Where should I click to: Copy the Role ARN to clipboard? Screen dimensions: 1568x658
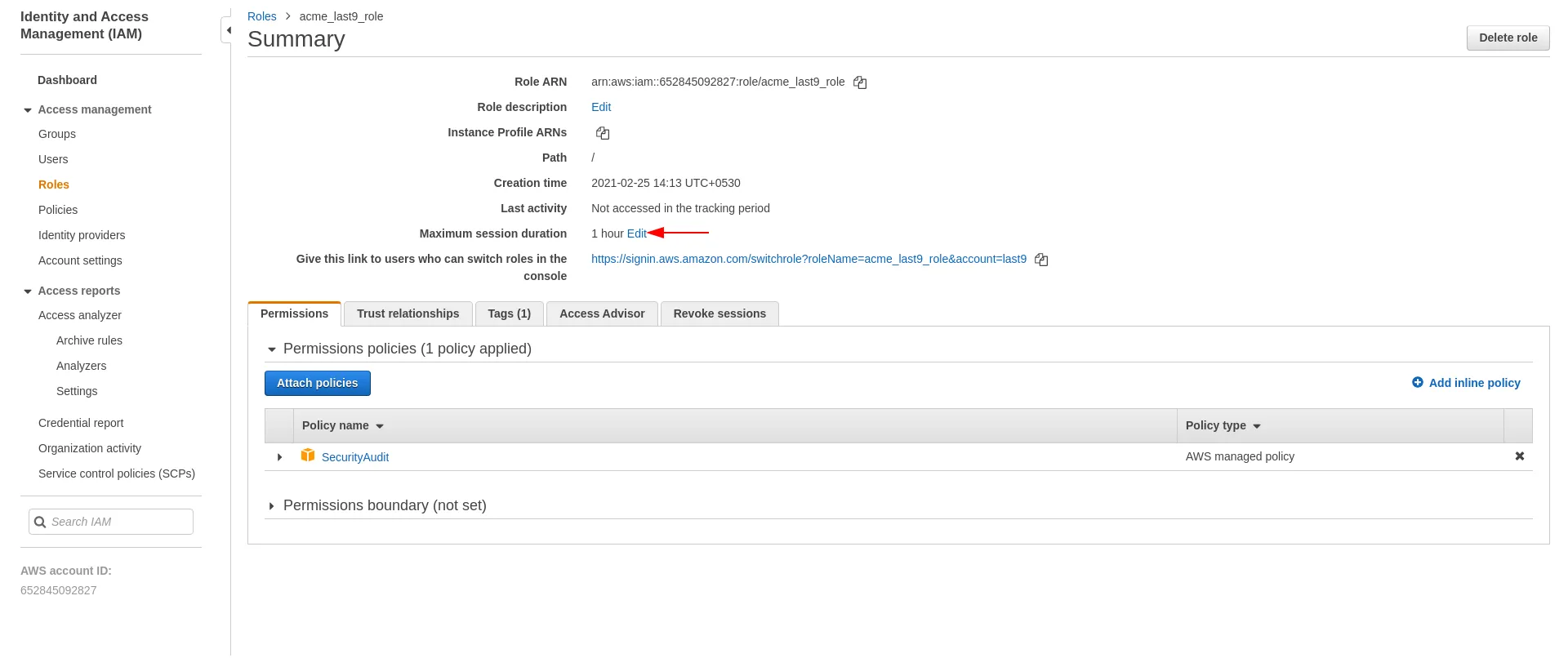coord(860,82)
